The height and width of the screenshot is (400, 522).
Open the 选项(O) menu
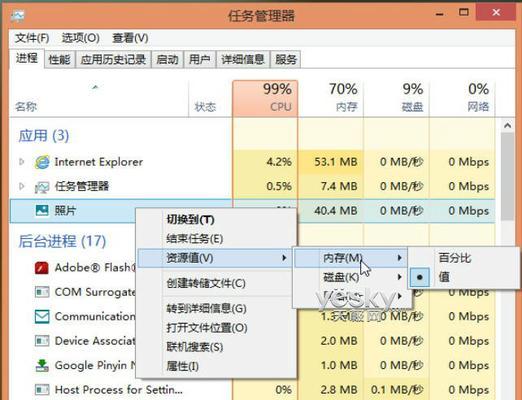click(x=81, y=38)
